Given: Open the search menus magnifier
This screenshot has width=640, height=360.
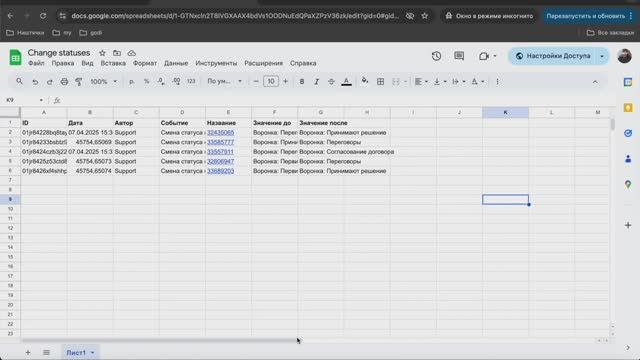Looking at the screenshot, I should 19,81.
